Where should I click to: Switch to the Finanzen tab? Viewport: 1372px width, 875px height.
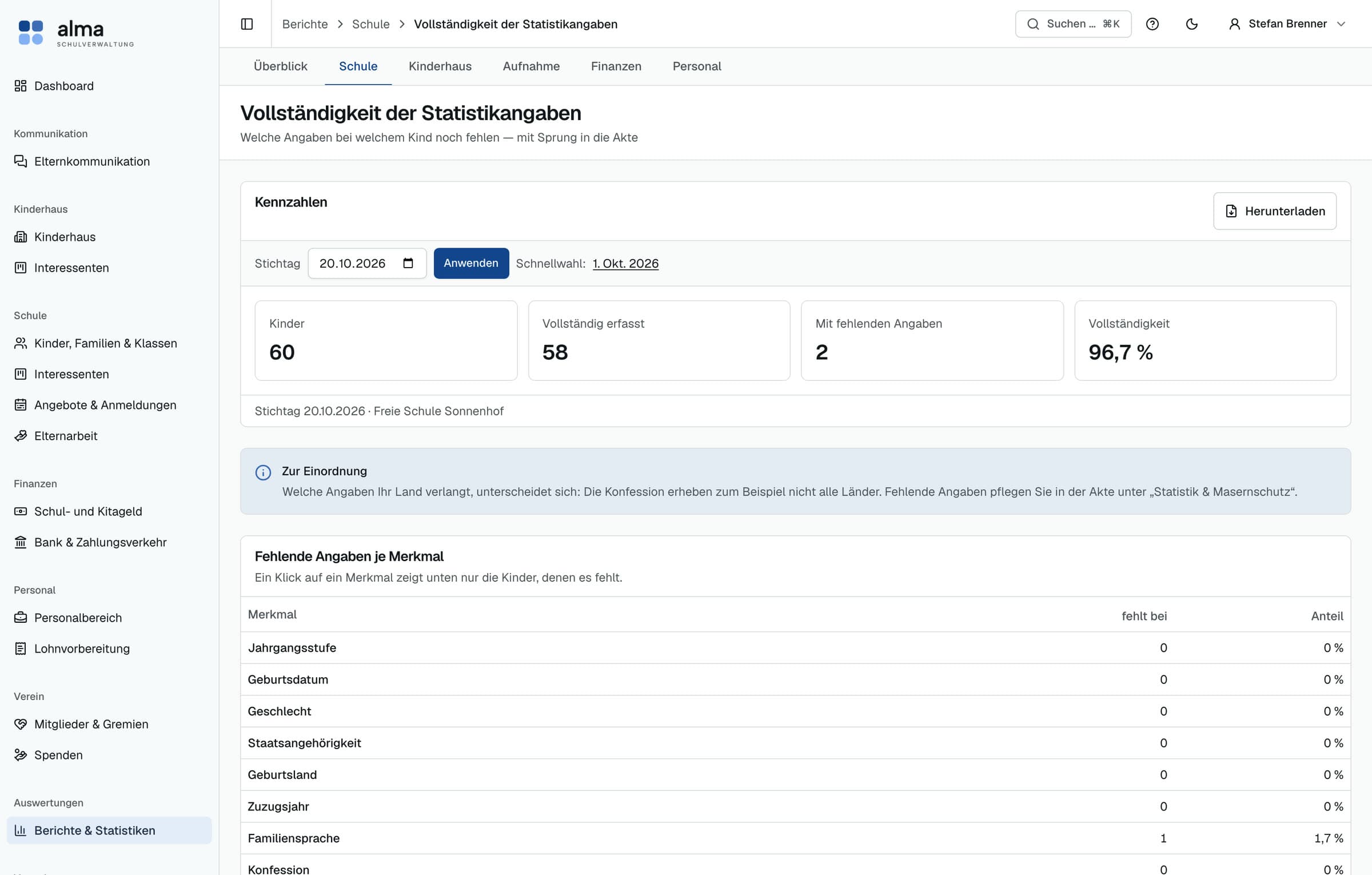[x=616, y=66]
